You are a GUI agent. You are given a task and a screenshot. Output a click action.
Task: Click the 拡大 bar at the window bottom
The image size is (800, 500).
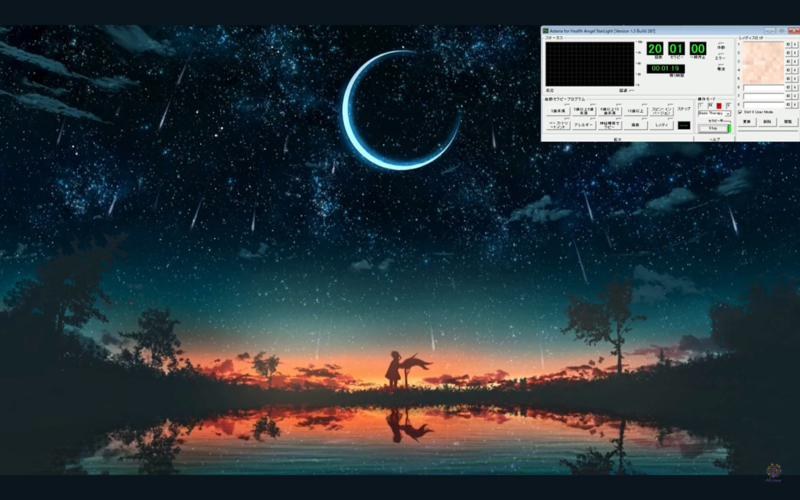pyautogui.click(x=616, y=139)
